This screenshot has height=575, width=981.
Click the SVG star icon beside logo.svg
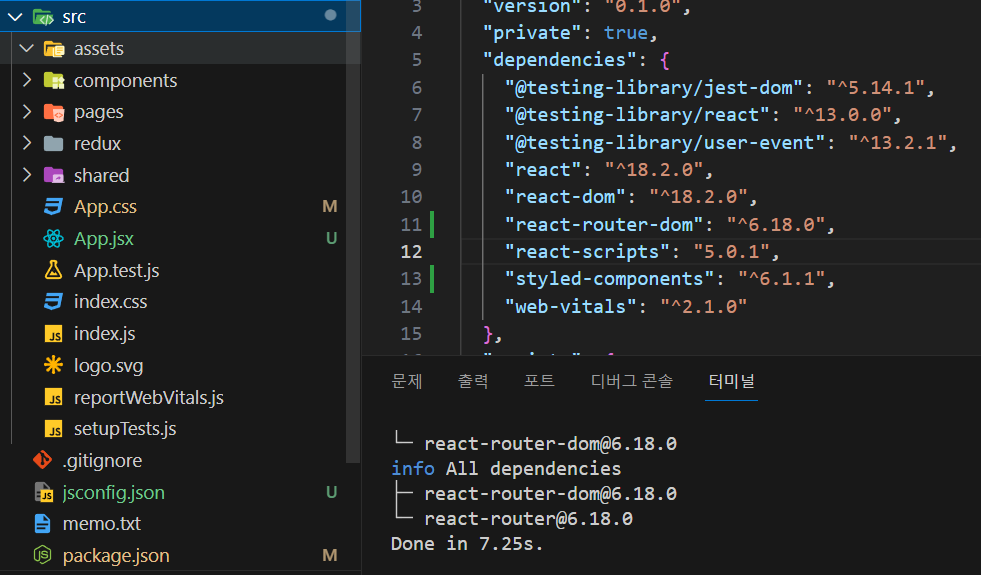pos(53,365)
